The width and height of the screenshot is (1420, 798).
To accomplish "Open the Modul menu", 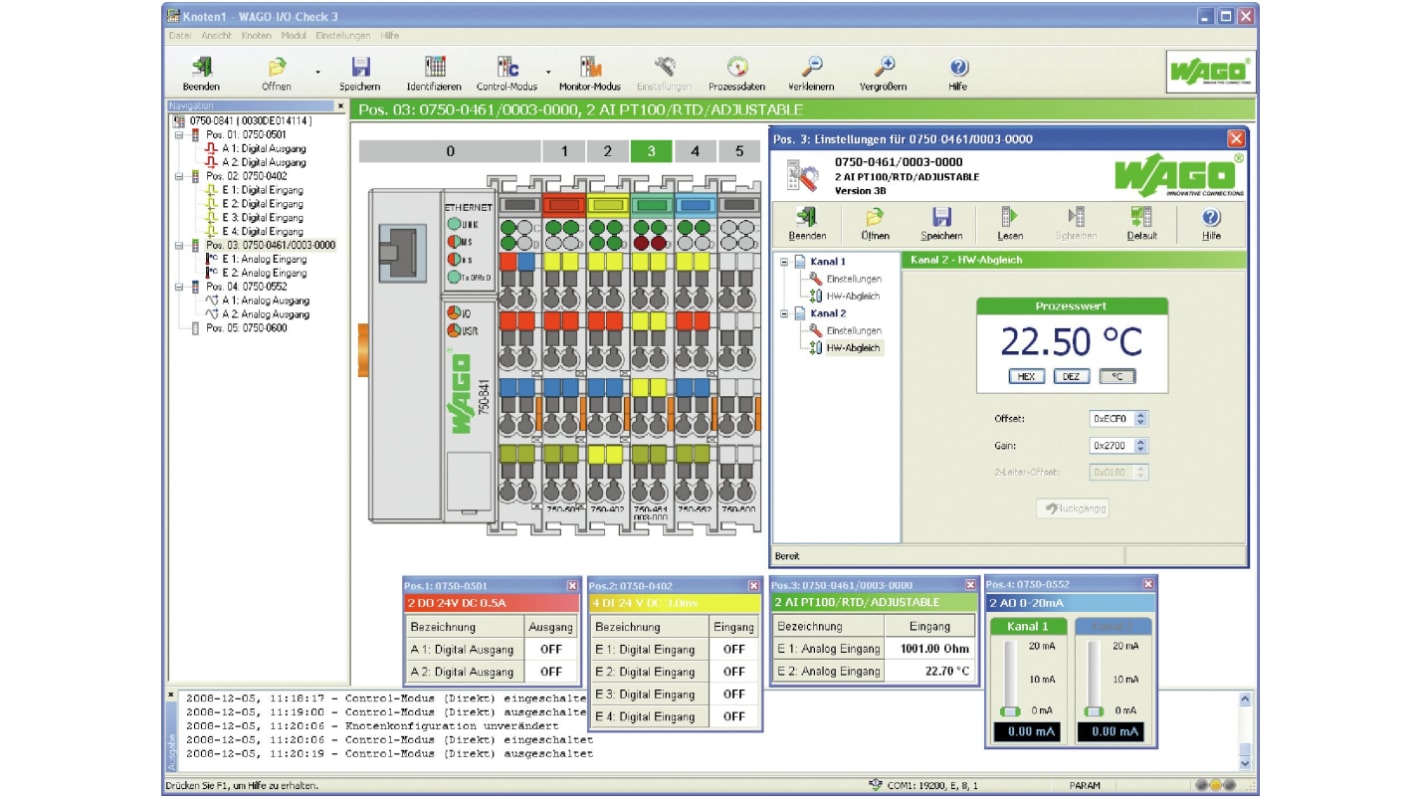I will pos(294,35).
